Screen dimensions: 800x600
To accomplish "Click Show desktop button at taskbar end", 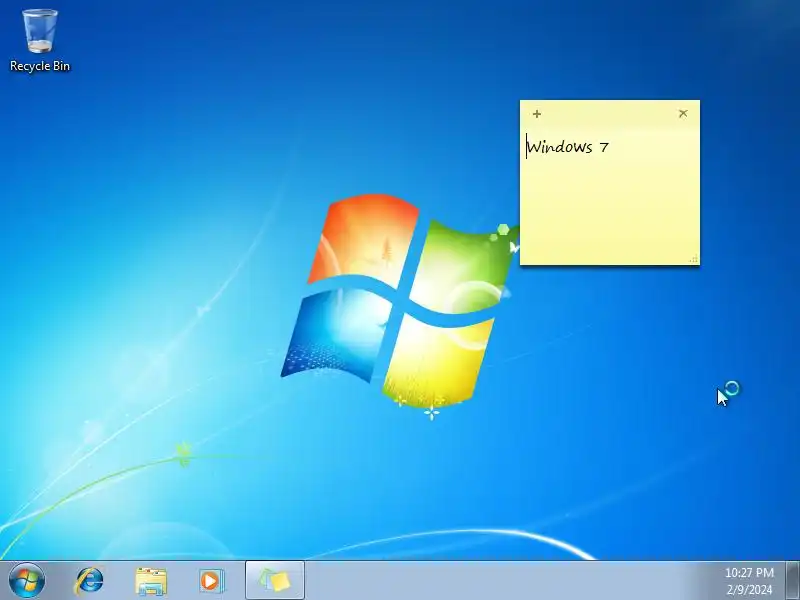I will click(x=793, y=581).
